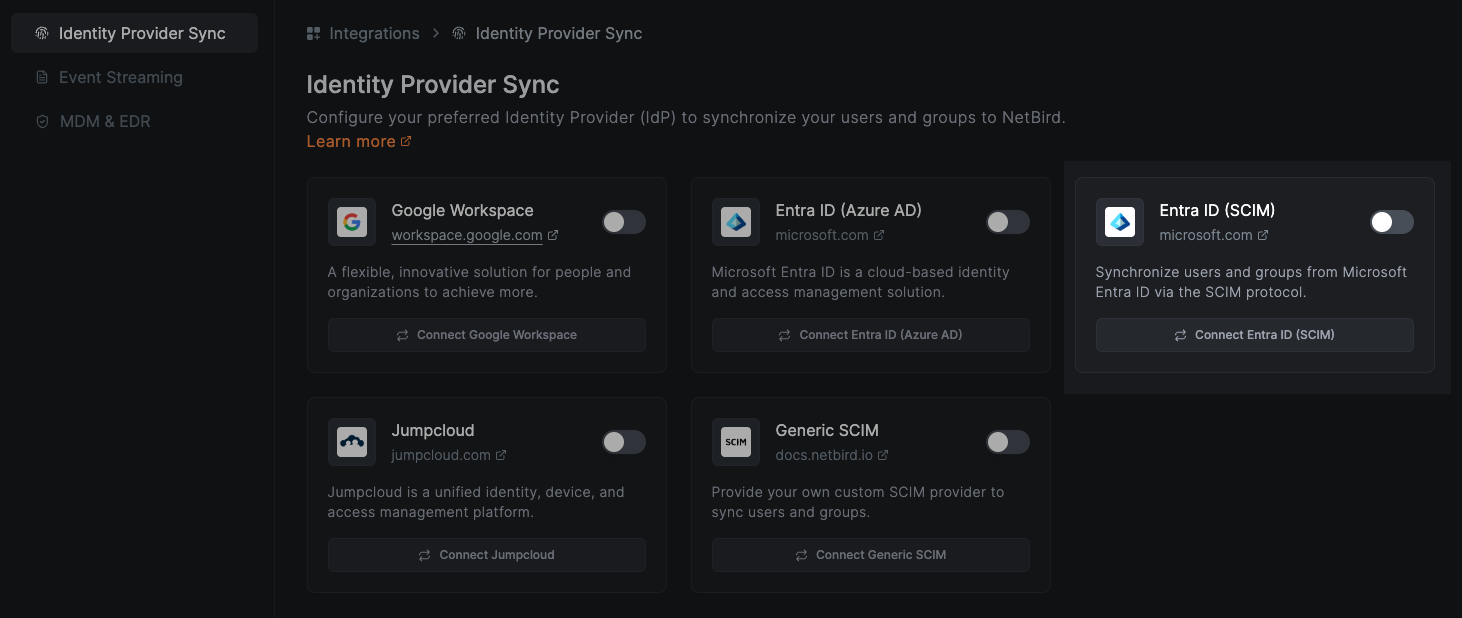
Task: Click Connect Entra ID (SCIM) button
Action: (1254, 335)
